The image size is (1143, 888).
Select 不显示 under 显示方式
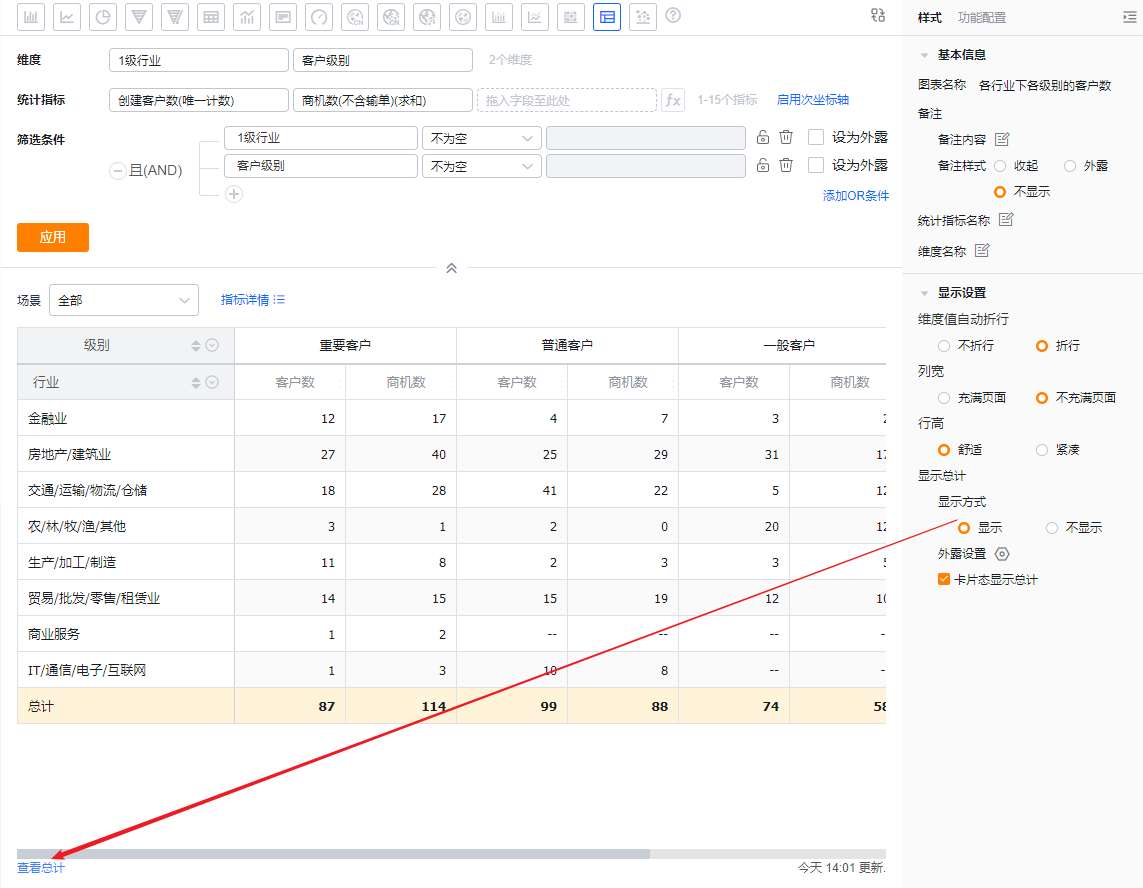[1052, 528]
